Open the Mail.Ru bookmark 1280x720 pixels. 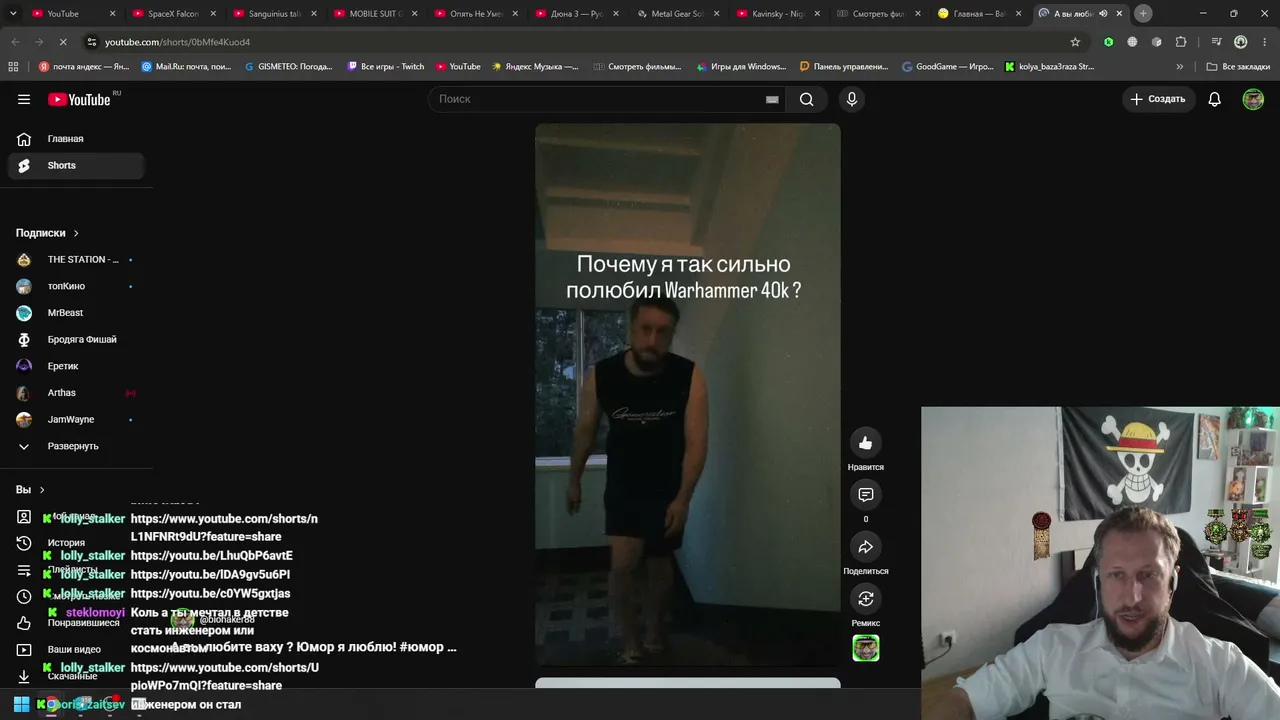click(x=186, y=67)
